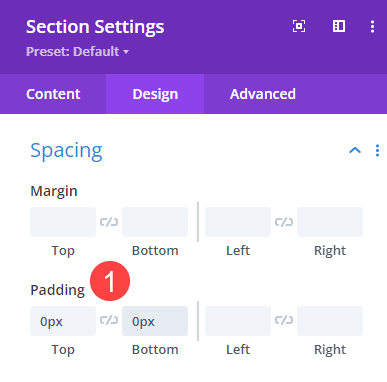The image size is (387, 382).
Task: Switch to the Content tab
Action: coord(53,94)
